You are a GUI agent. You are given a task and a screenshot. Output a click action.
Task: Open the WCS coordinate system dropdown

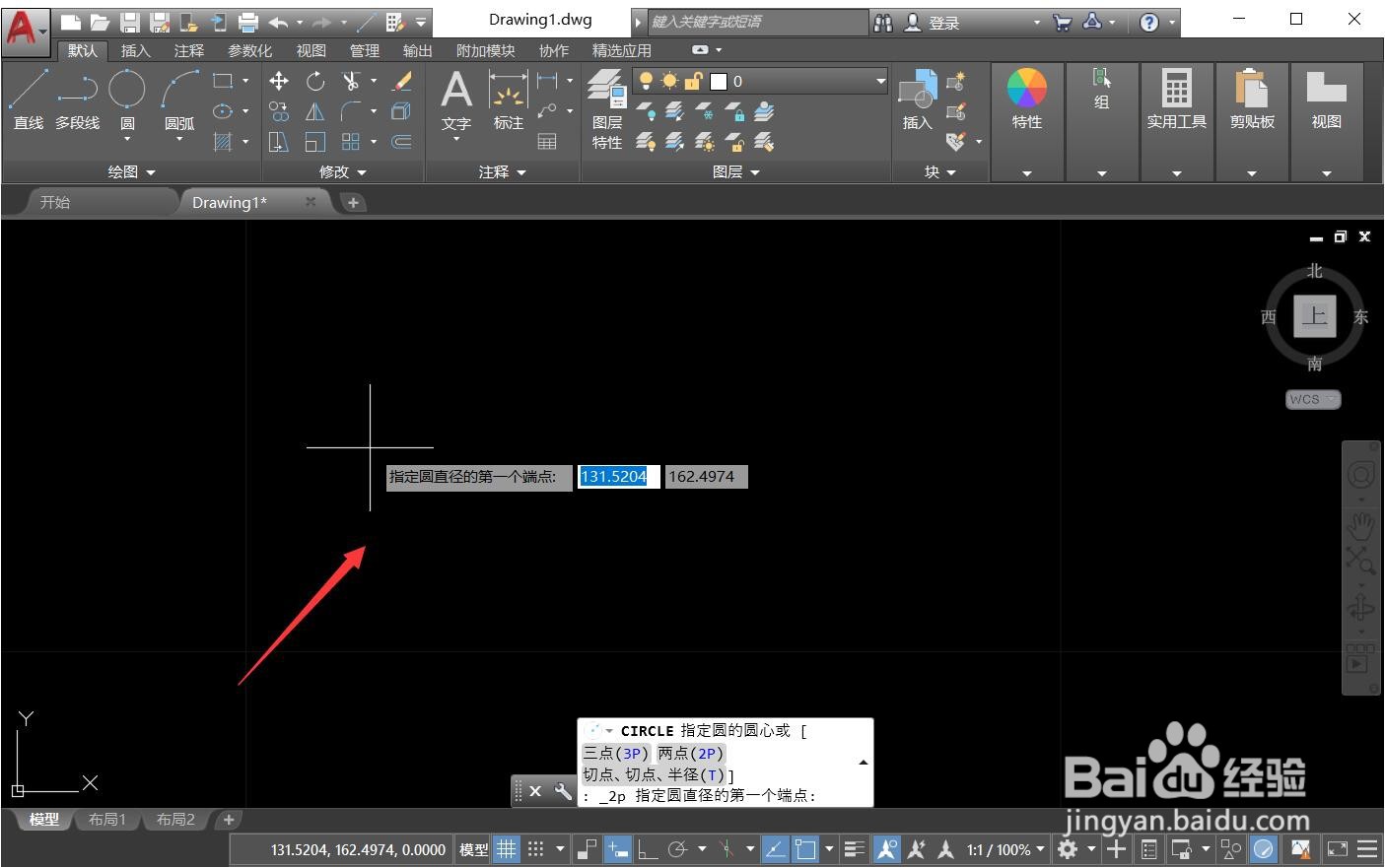(x=1313, y=399)
